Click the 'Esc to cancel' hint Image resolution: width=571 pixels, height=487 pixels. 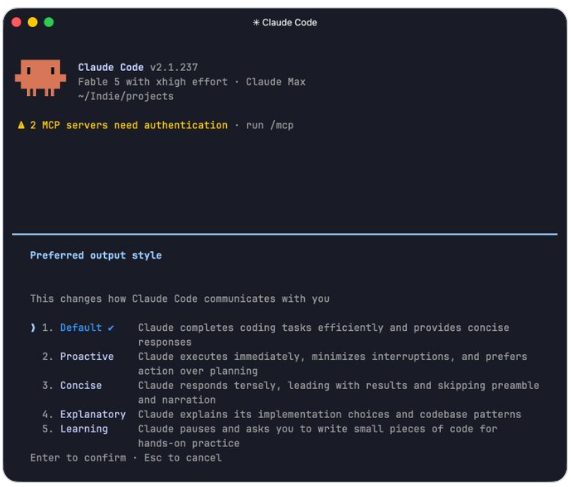tap(182, 458)
